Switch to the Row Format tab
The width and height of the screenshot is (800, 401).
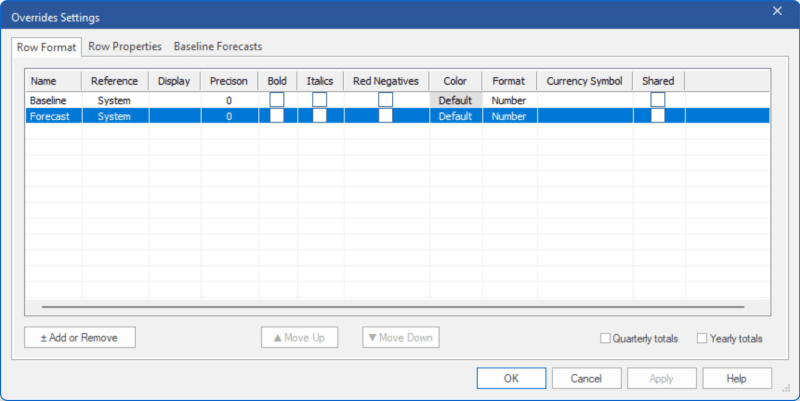(x=46, y=47)
